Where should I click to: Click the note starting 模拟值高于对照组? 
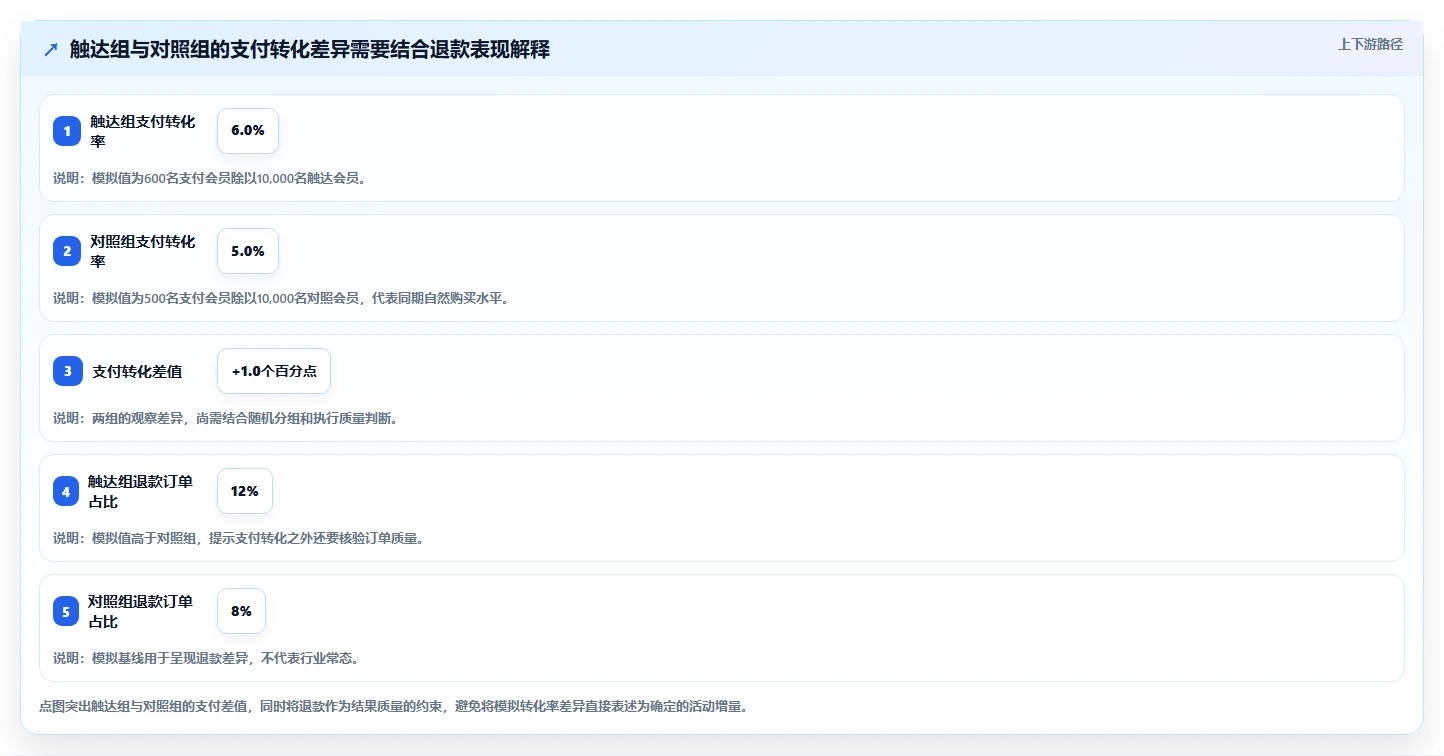pyautogui.click(x=239, y=538)
